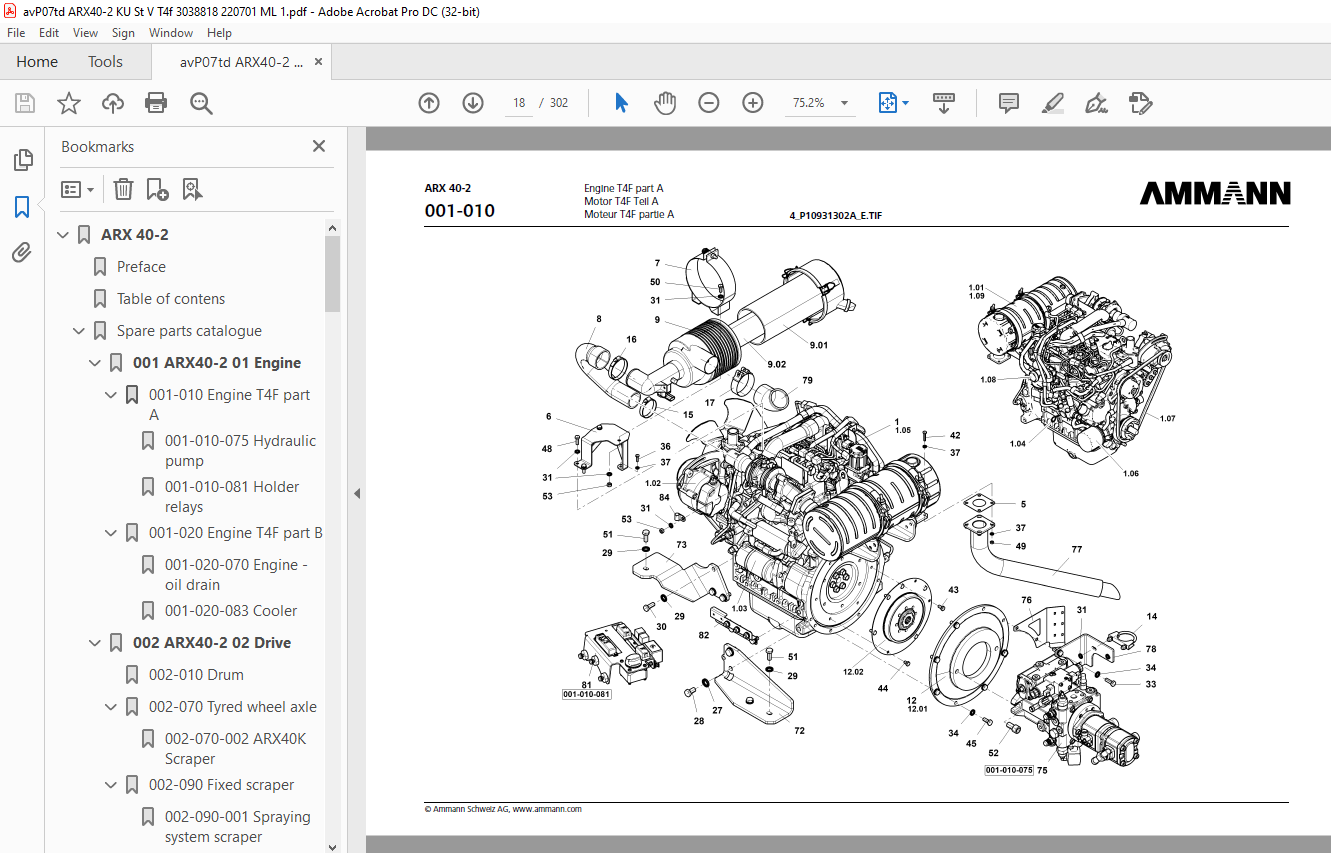Screen dimensions: 1331x853
Task: Collapse the navigation pane with the arrow handle
Action: (x=357, y=493)
